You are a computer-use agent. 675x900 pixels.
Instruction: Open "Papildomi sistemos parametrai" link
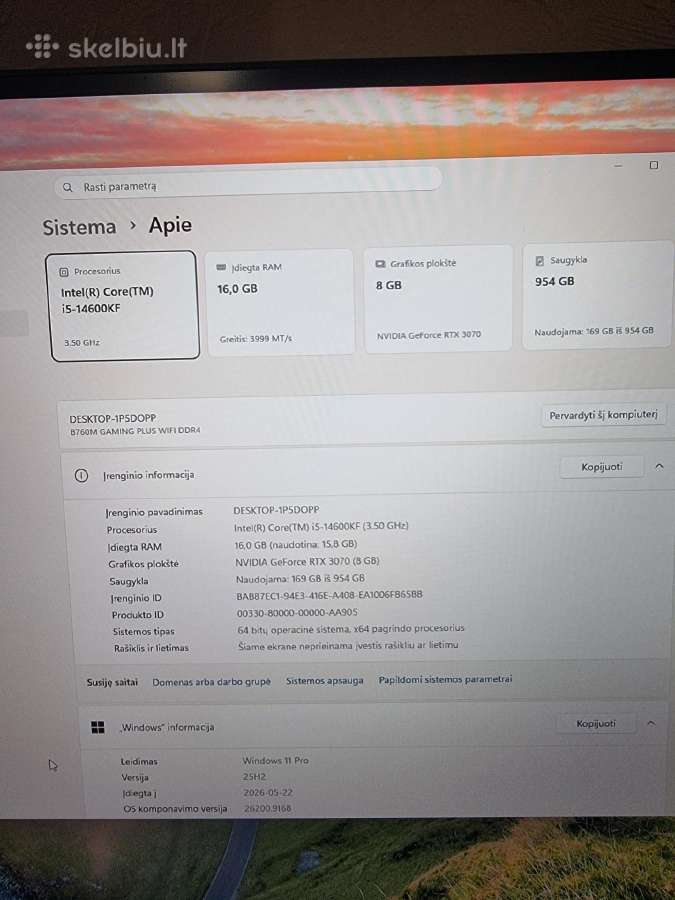(x=445, y=680)
